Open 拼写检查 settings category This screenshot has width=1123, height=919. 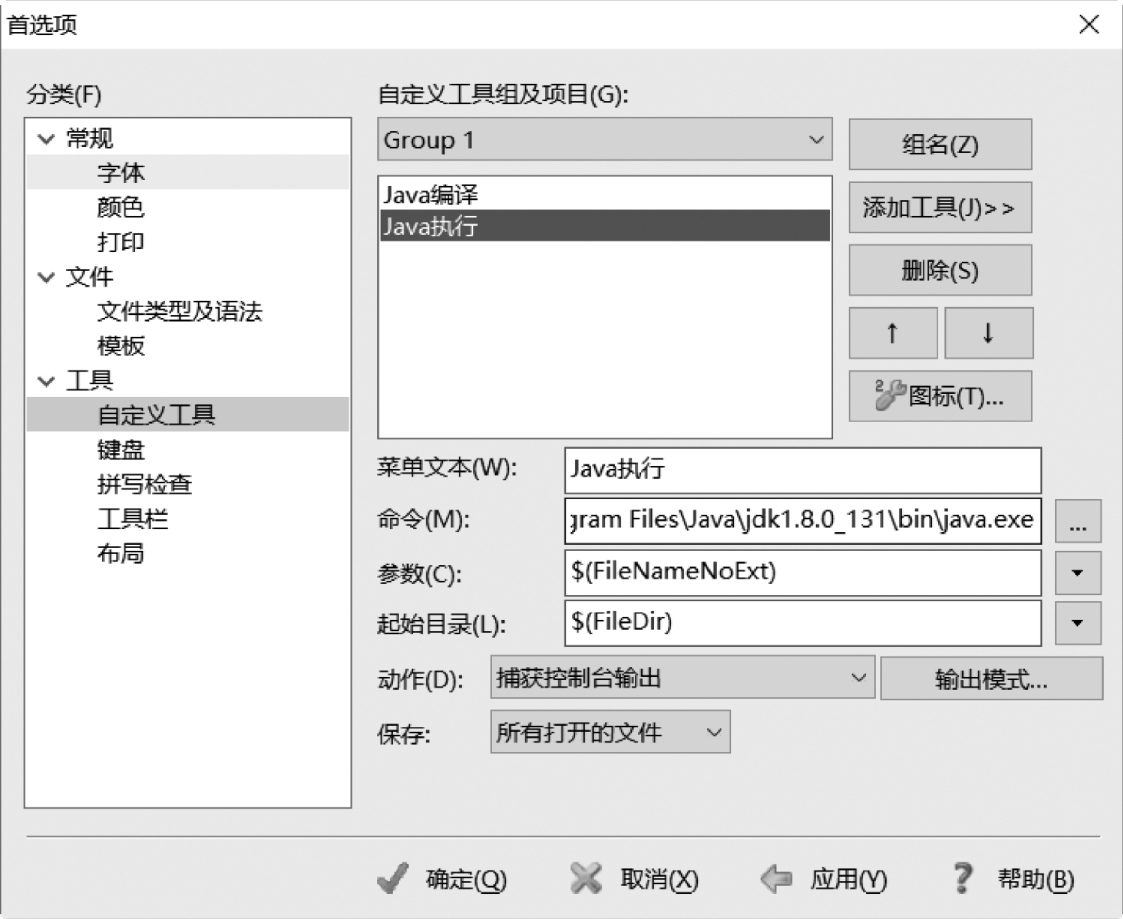(145, 484)
